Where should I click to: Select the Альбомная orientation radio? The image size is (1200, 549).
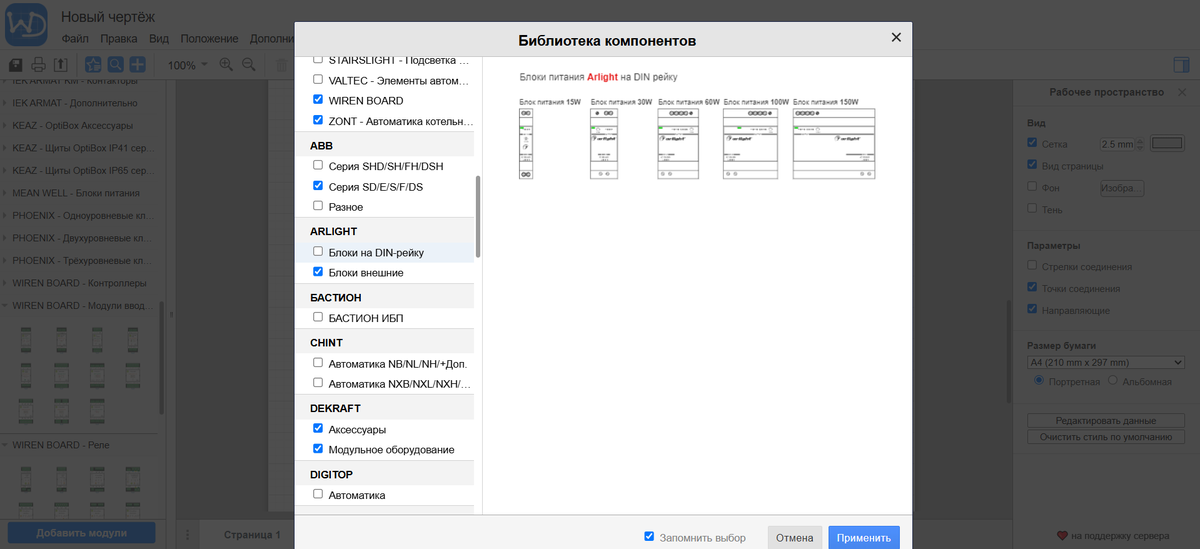1113,381
